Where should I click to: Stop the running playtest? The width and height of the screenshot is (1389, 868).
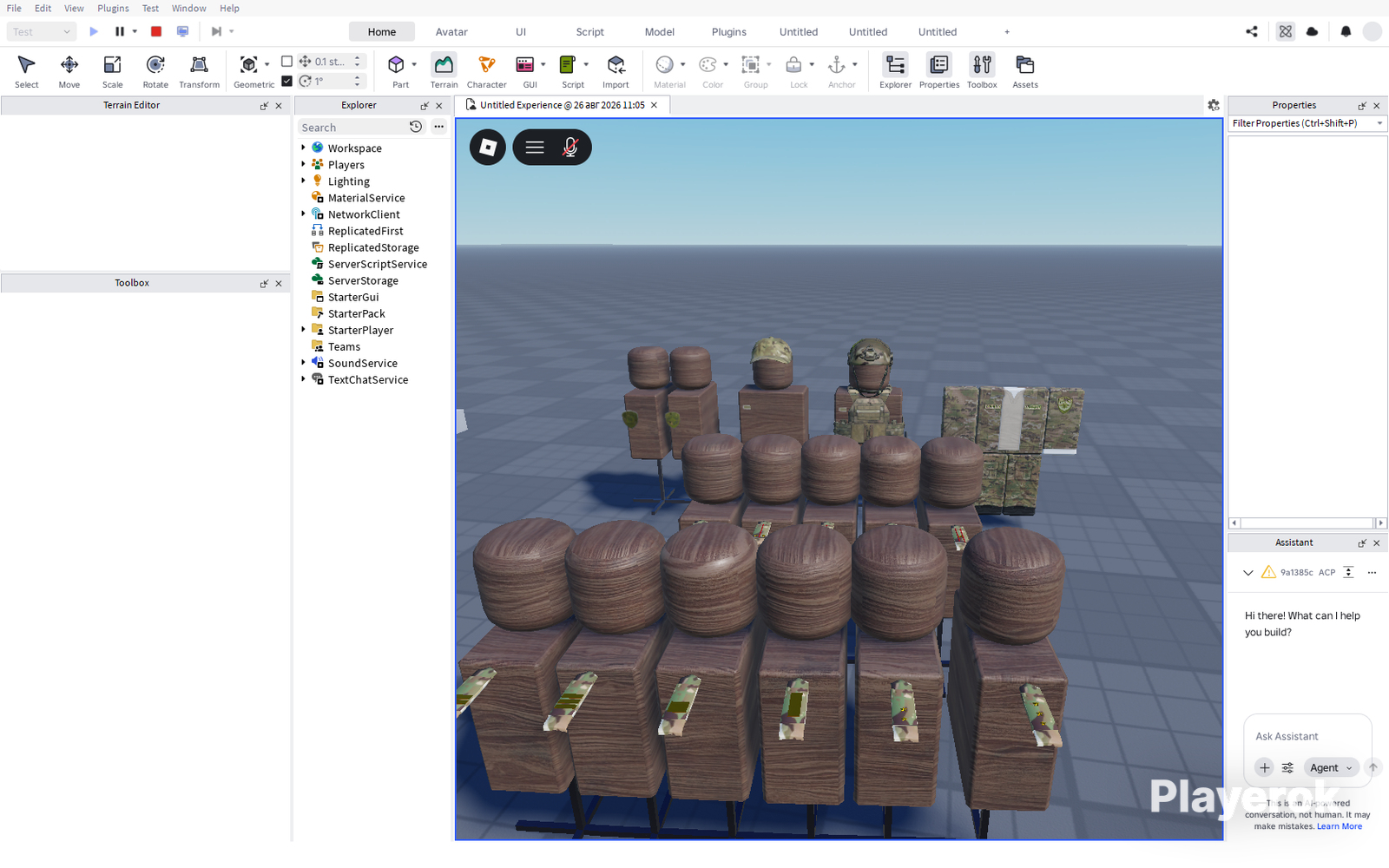tap(156, 31)
